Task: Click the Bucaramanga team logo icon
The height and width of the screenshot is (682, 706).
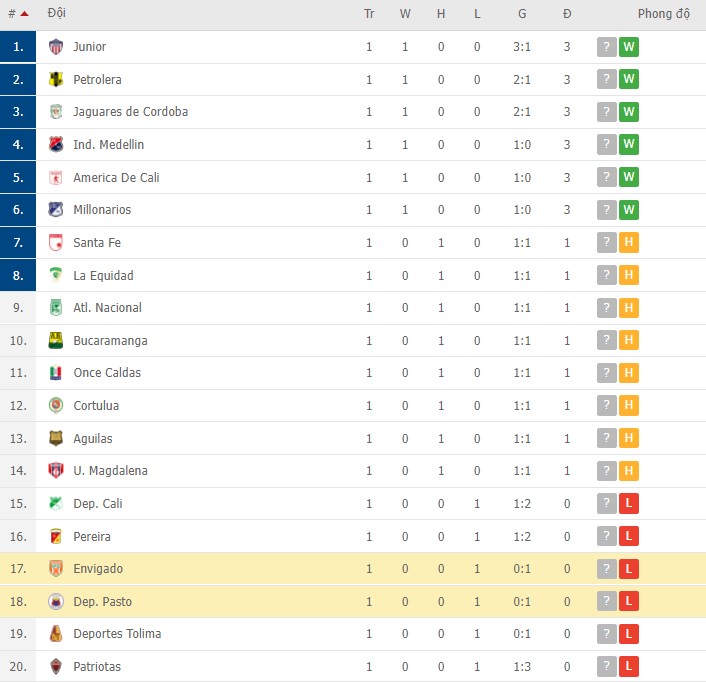Action: [56, 341]
